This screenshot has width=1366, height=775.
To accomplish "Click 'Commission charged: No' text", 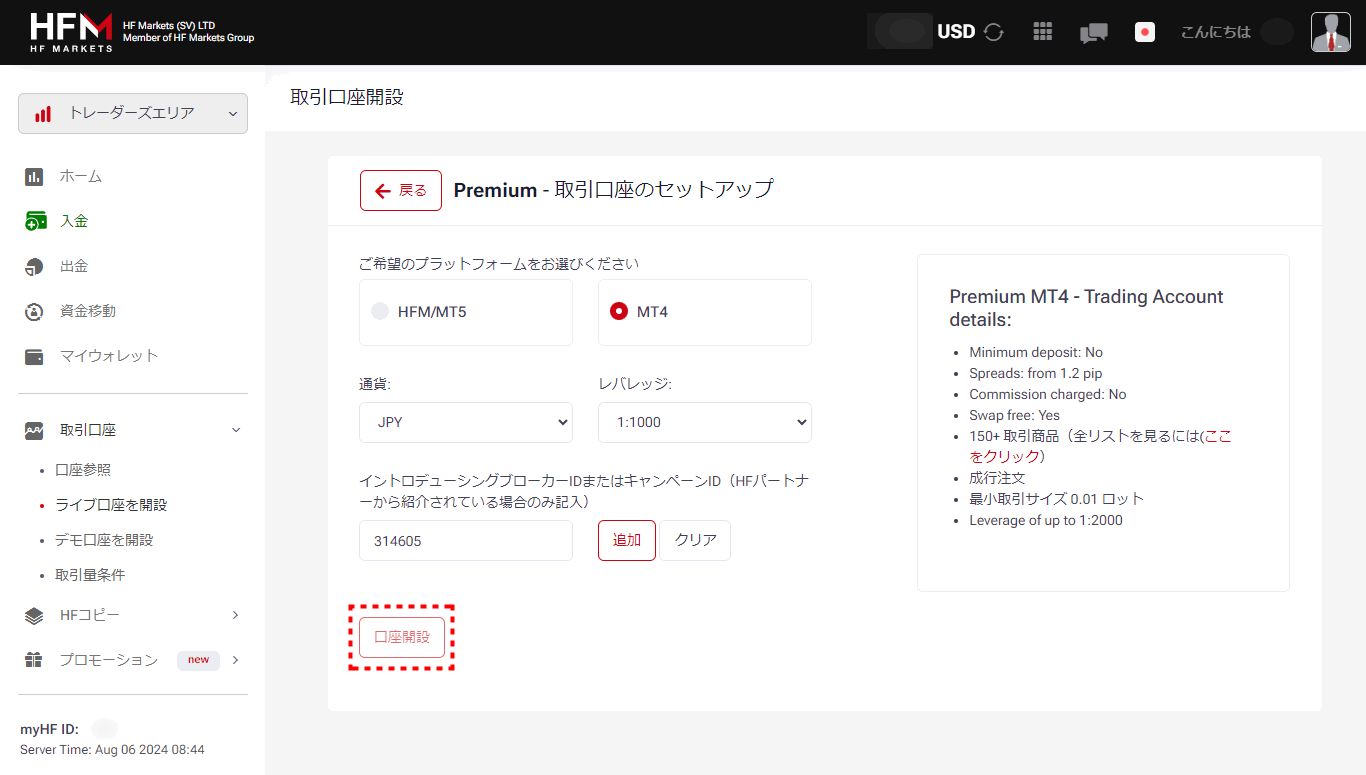I will click(1048, 394).
